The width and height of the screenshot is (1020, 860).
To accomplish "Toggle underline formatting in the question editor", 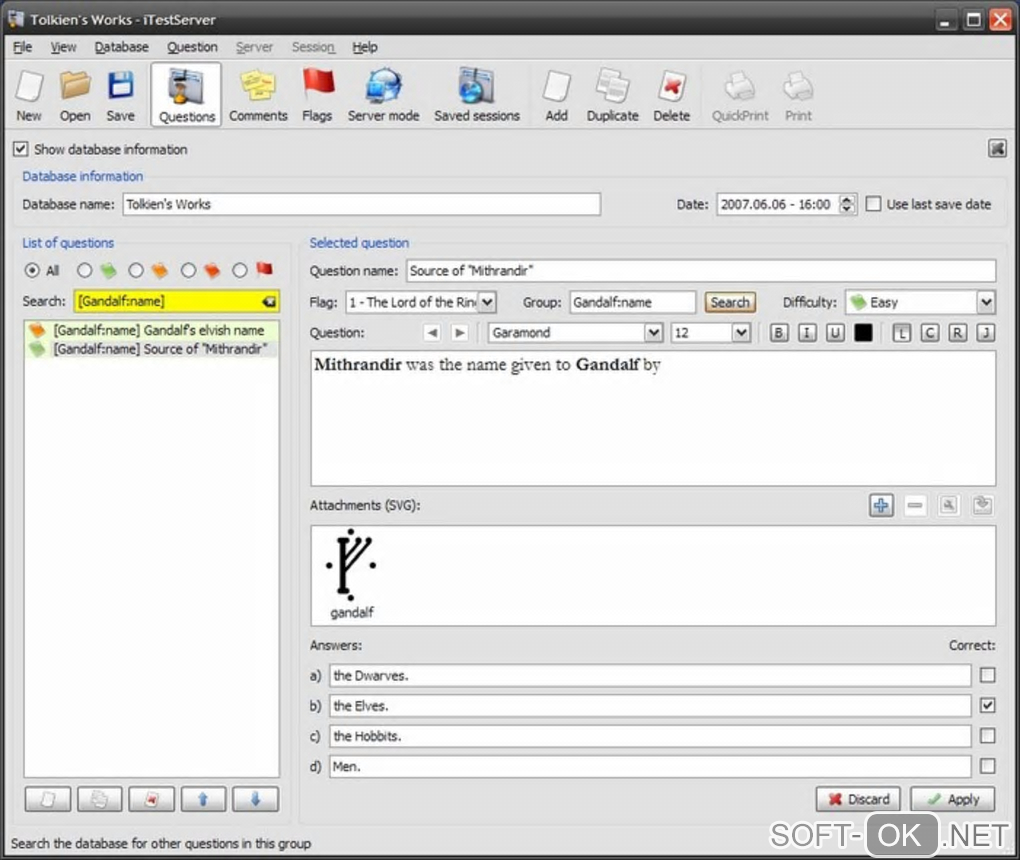I will [835, 333].
